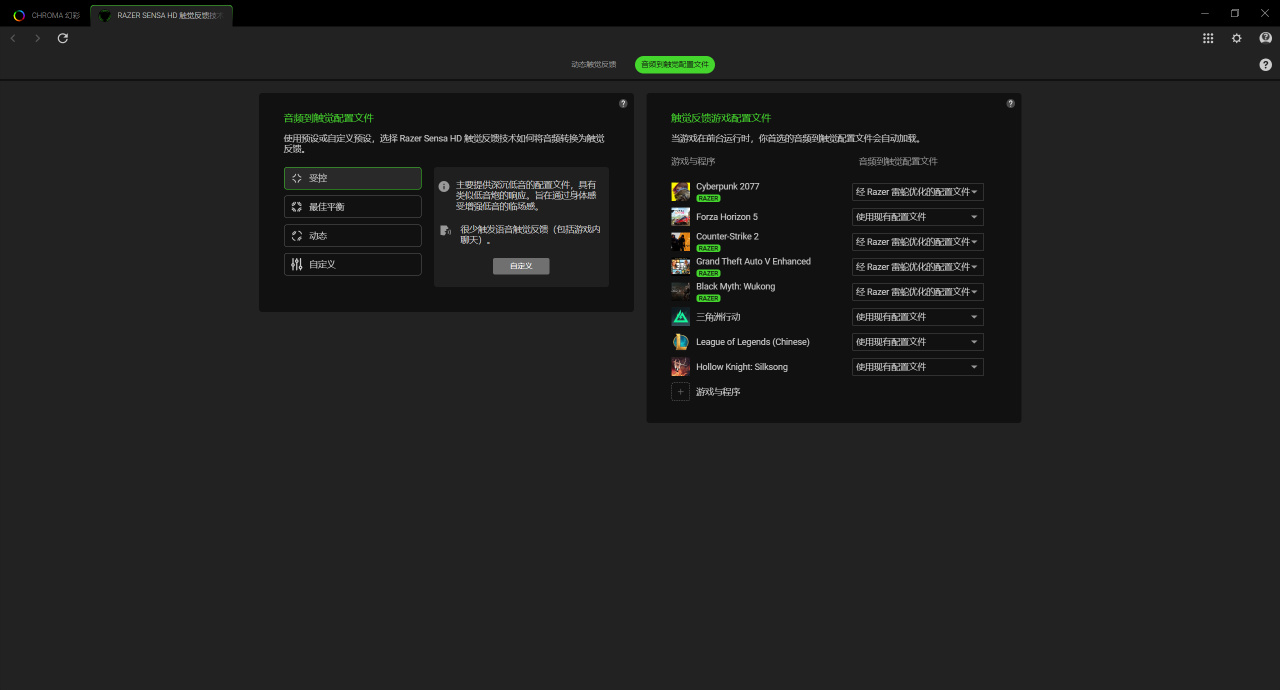1280x690 pixels.
Task: Open settings with the gear icon
Action: 1237,38
